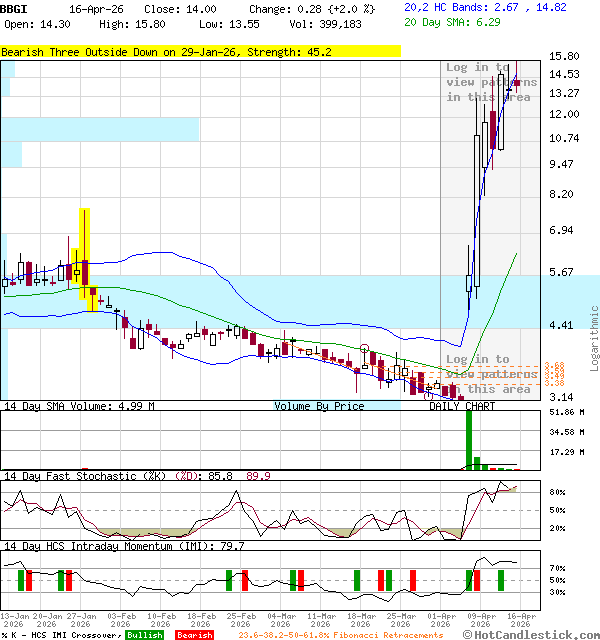Click the green Bullish legend box
Image resolution: width=600 pixels, height=640 pixels.
(x=145, y=635)
